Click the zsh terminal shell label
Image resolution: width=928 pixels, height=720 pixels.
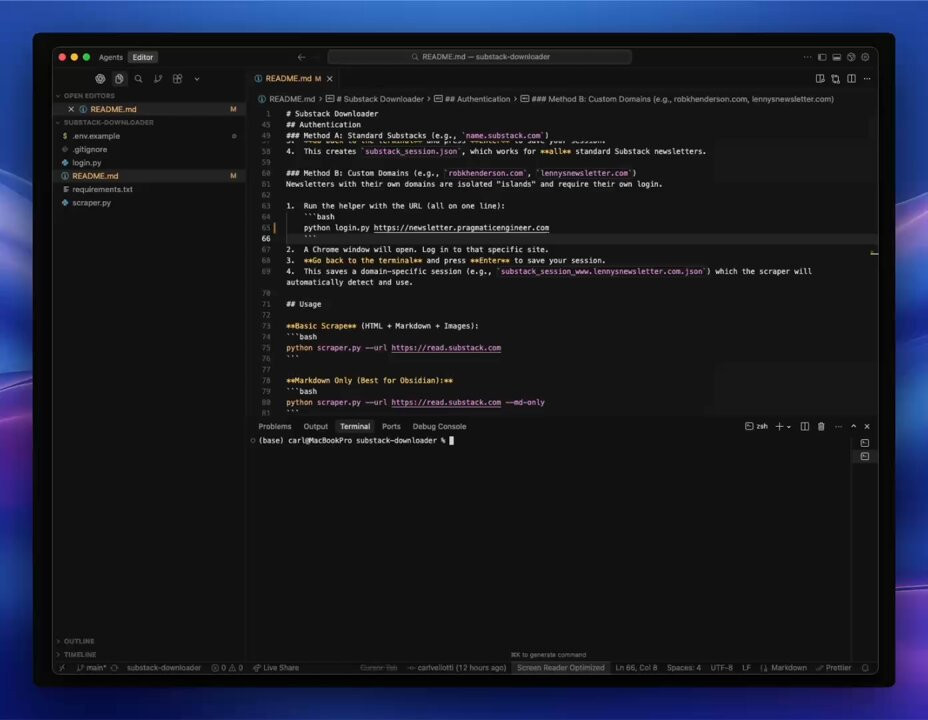[756, 427]
